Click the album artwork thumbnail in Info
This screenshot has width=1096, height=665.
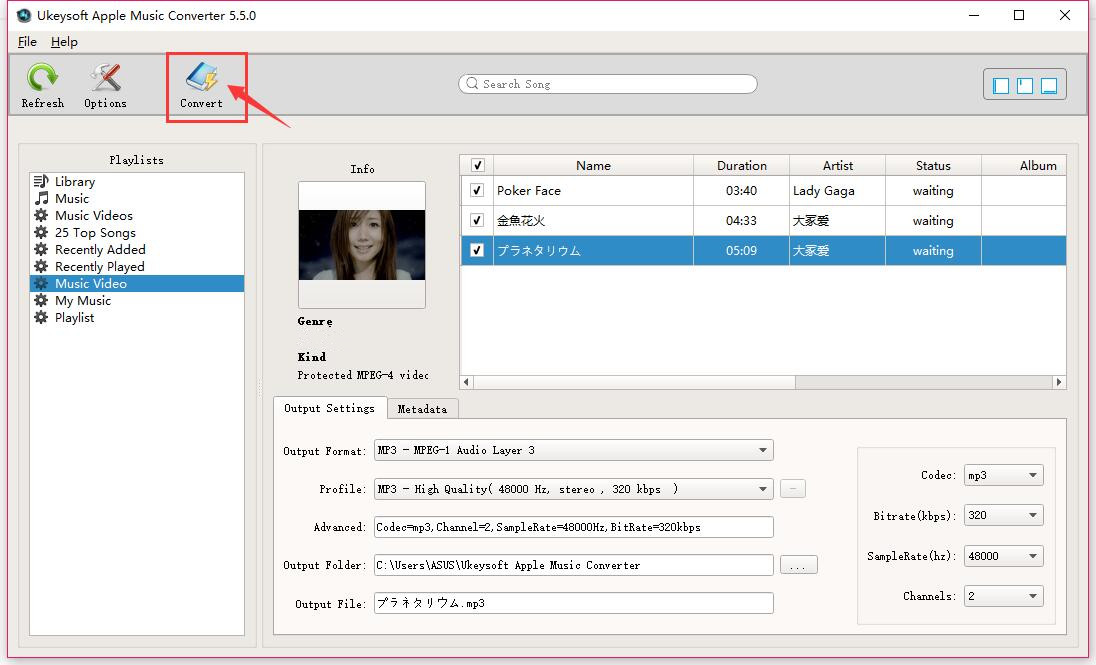(x=362, y=245)
